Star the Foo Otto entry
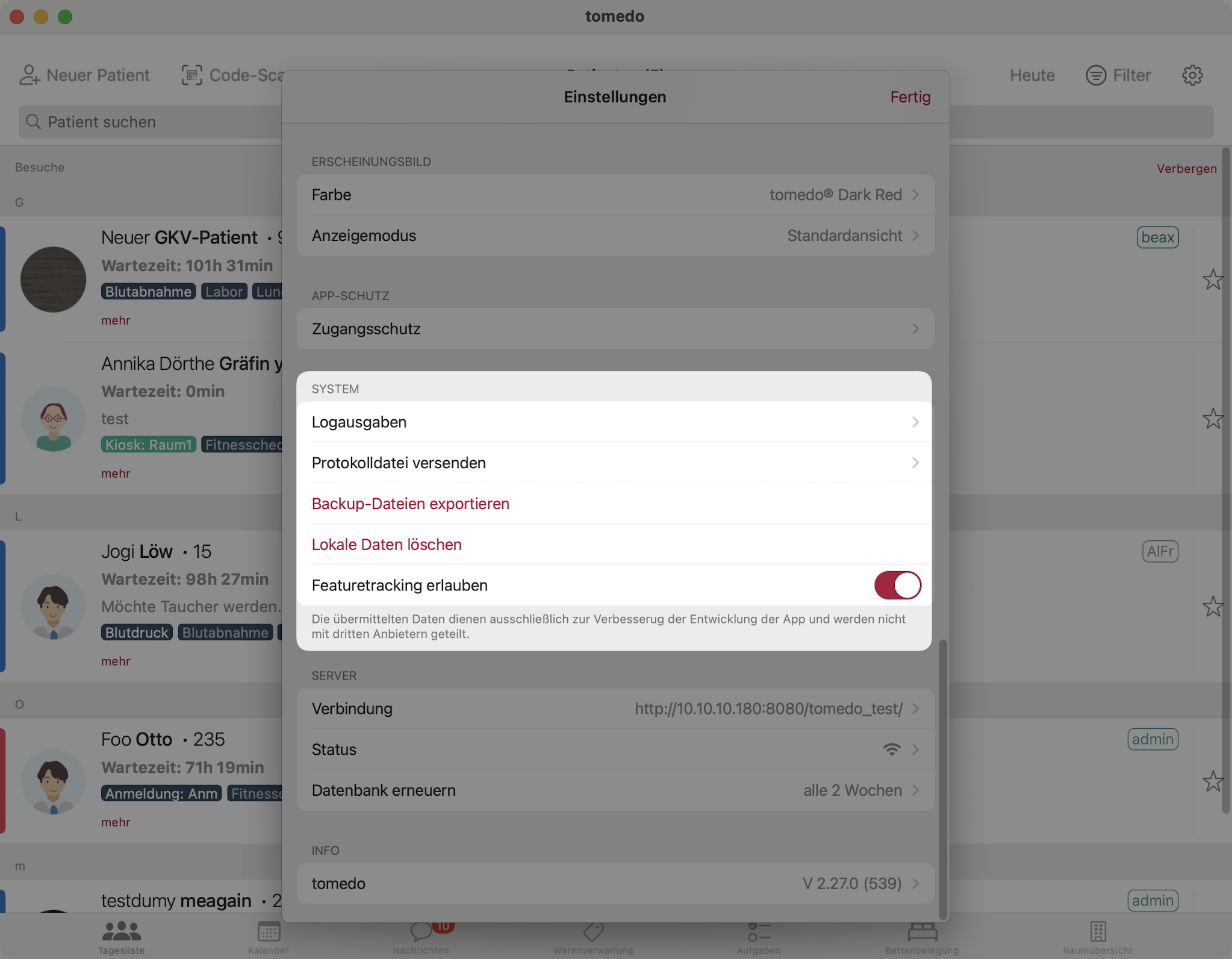Image resolution: width=1232 pixels, height=959 pixels. click(1213, 781)
